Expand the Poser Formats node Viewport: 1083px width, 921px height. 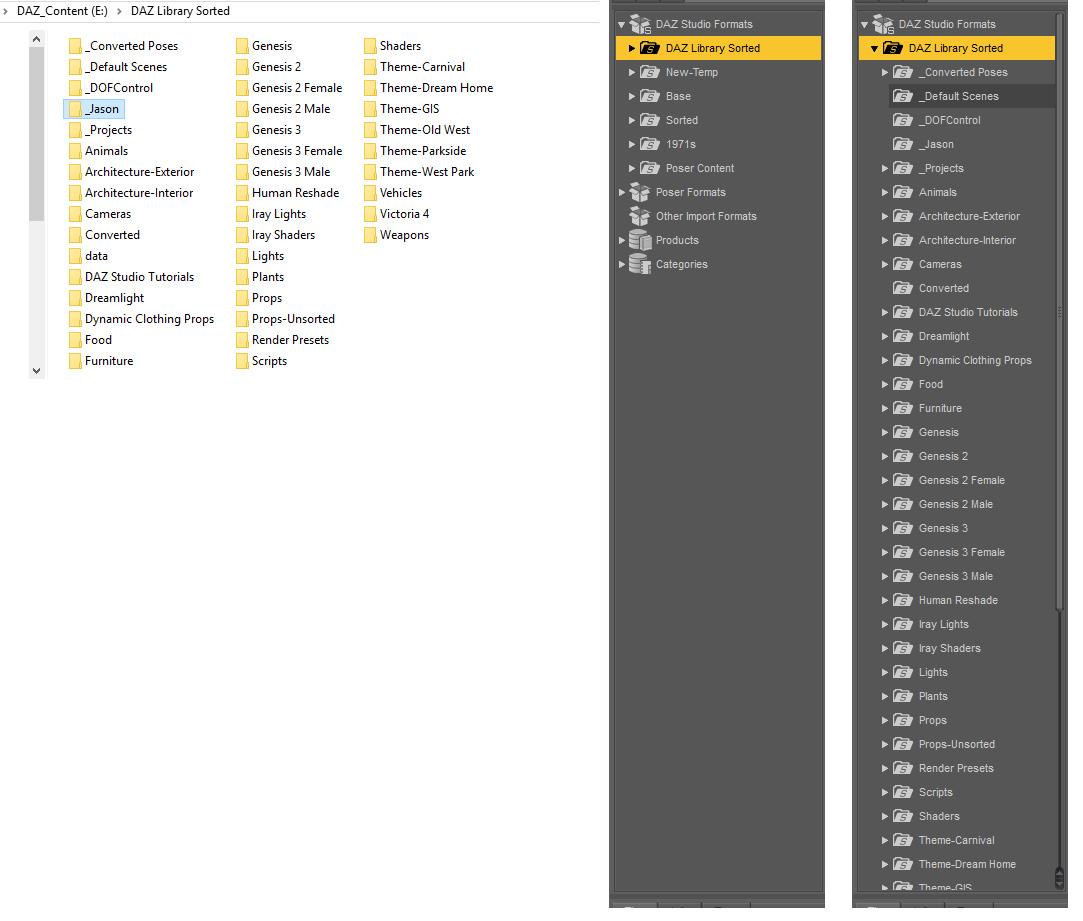[622, 192]
